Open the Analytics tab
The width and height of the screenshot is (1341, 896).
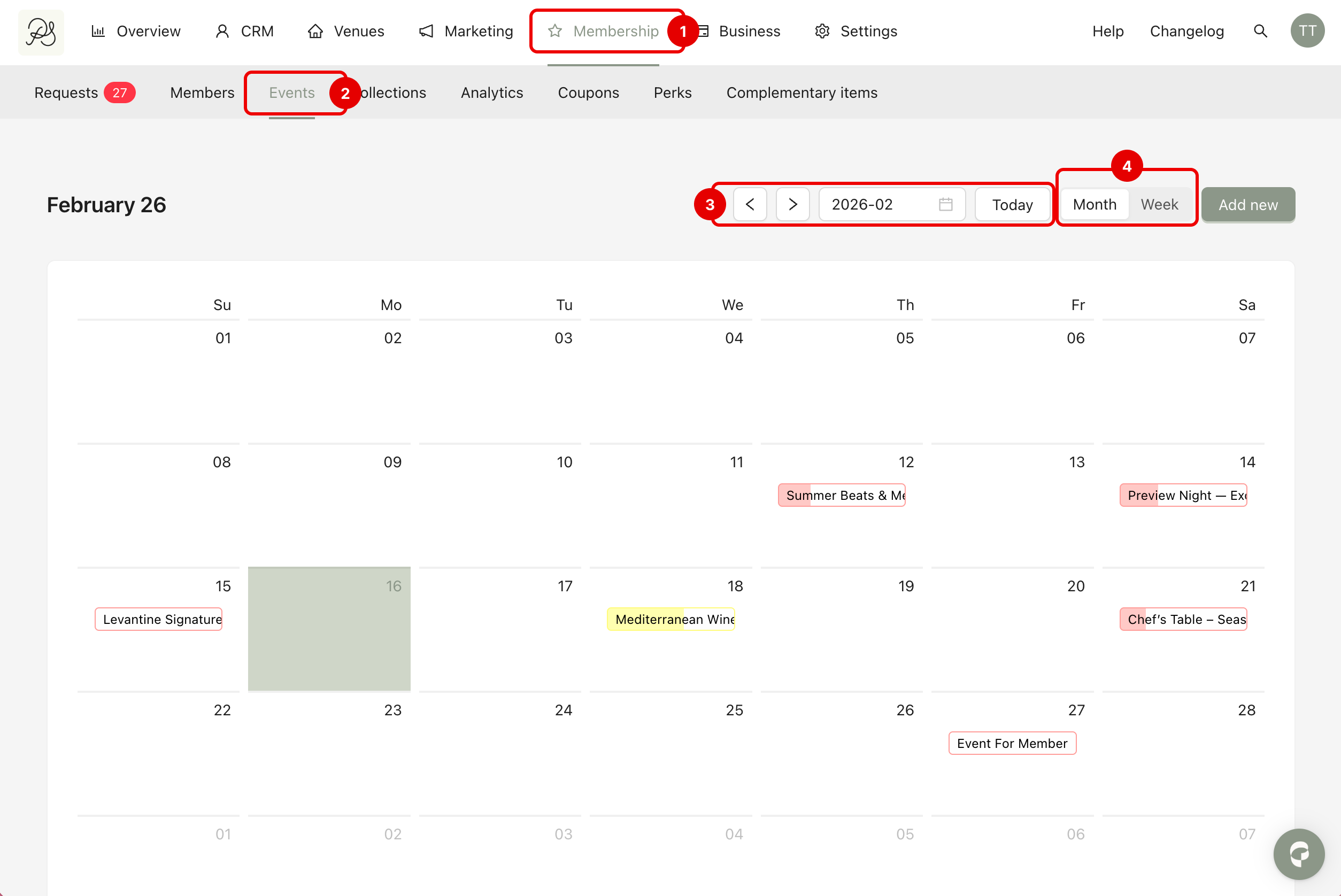tap(492, 92)
